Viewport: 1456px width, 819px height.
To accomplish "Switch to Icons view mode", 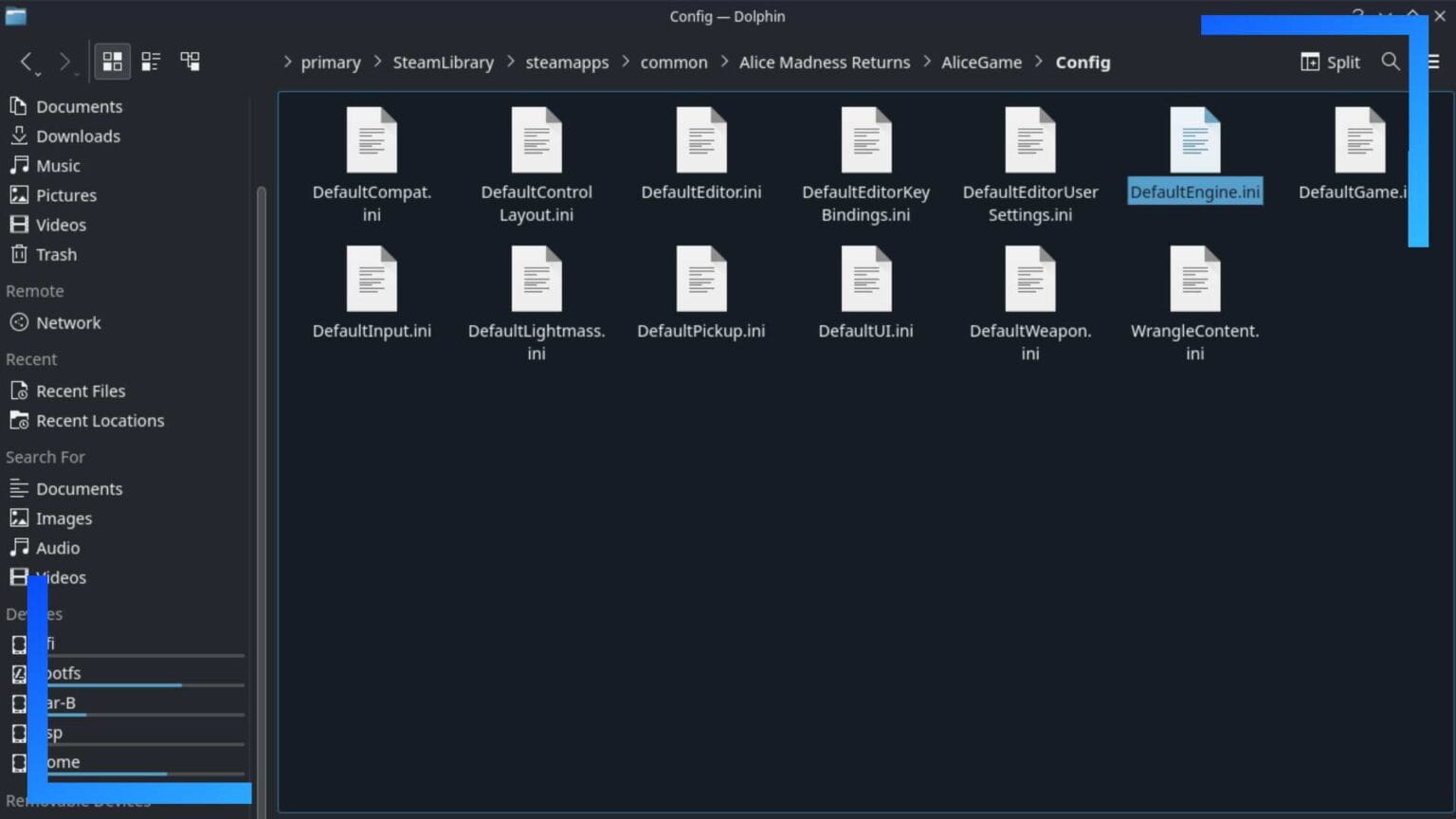I will point(112,62).
